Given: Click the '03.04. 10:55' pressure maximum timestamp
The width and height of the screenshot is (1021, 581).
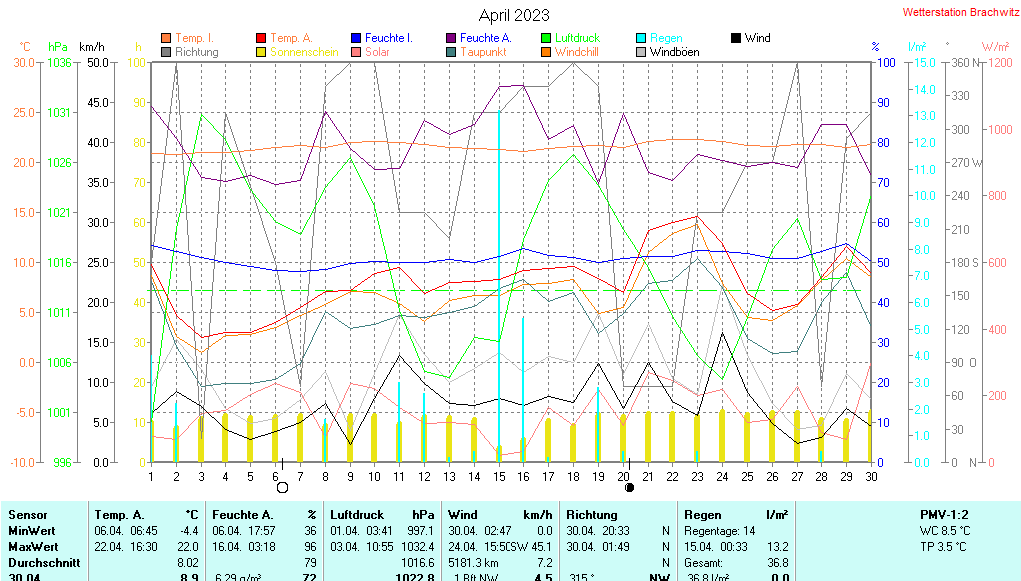Looking at the screenshot, I should [x=361, y=547].
